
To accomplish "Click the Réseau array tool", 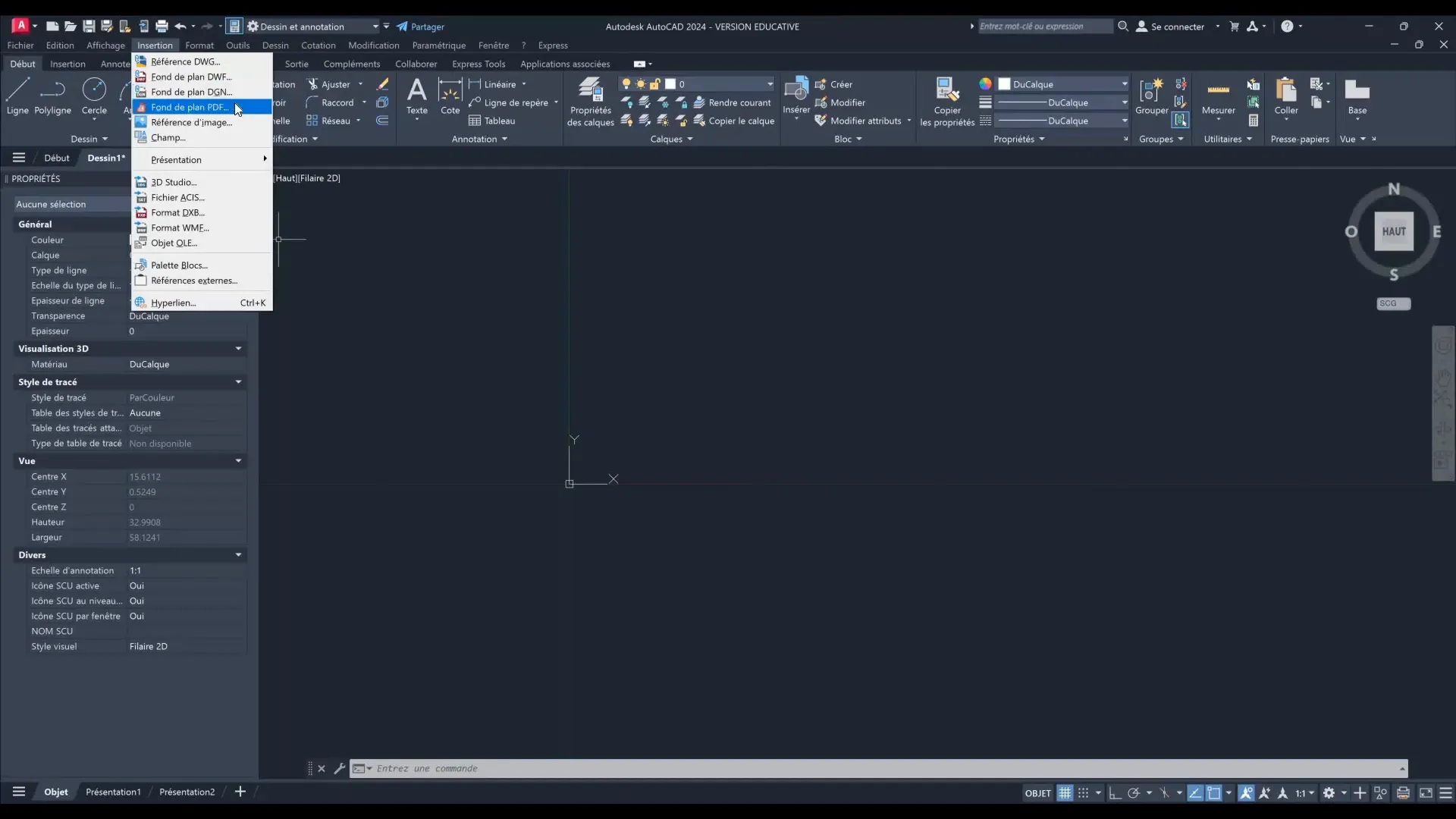I will [x=328, y=121].
